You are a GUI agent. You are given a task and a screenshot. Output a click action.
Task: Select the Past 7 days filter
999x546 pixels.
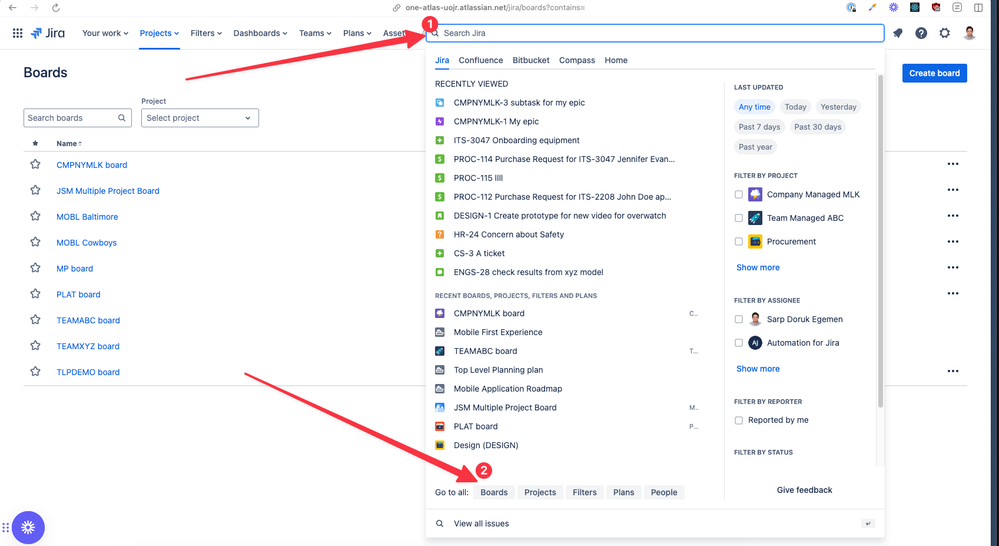click(759, 127)
